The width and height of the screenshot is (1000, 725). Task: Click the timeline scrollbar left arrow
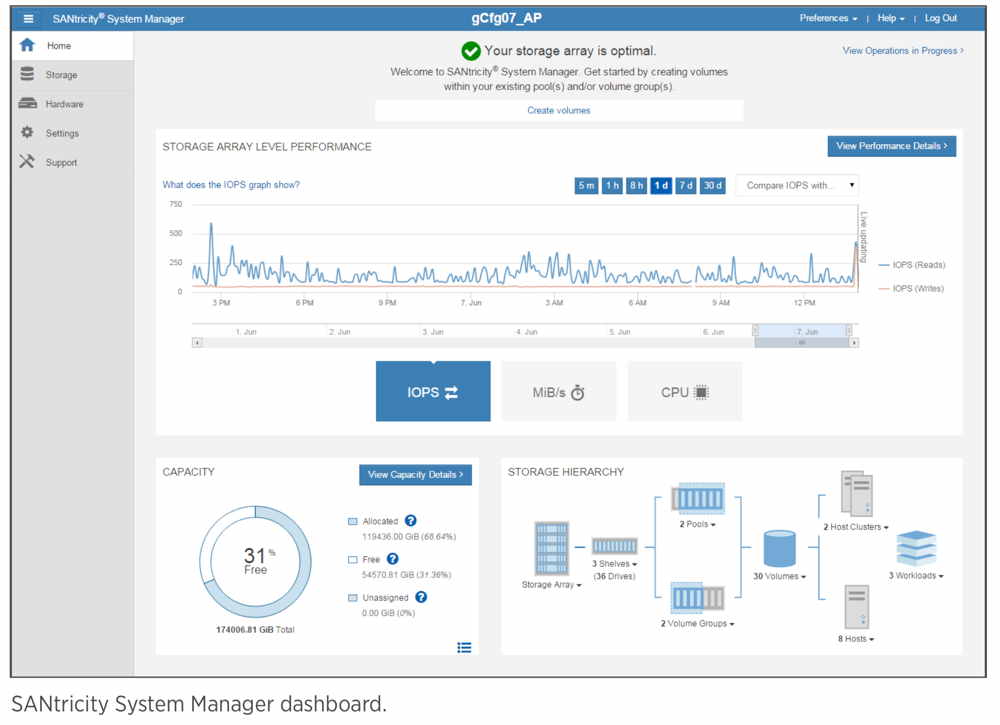(x=197, y=343)
